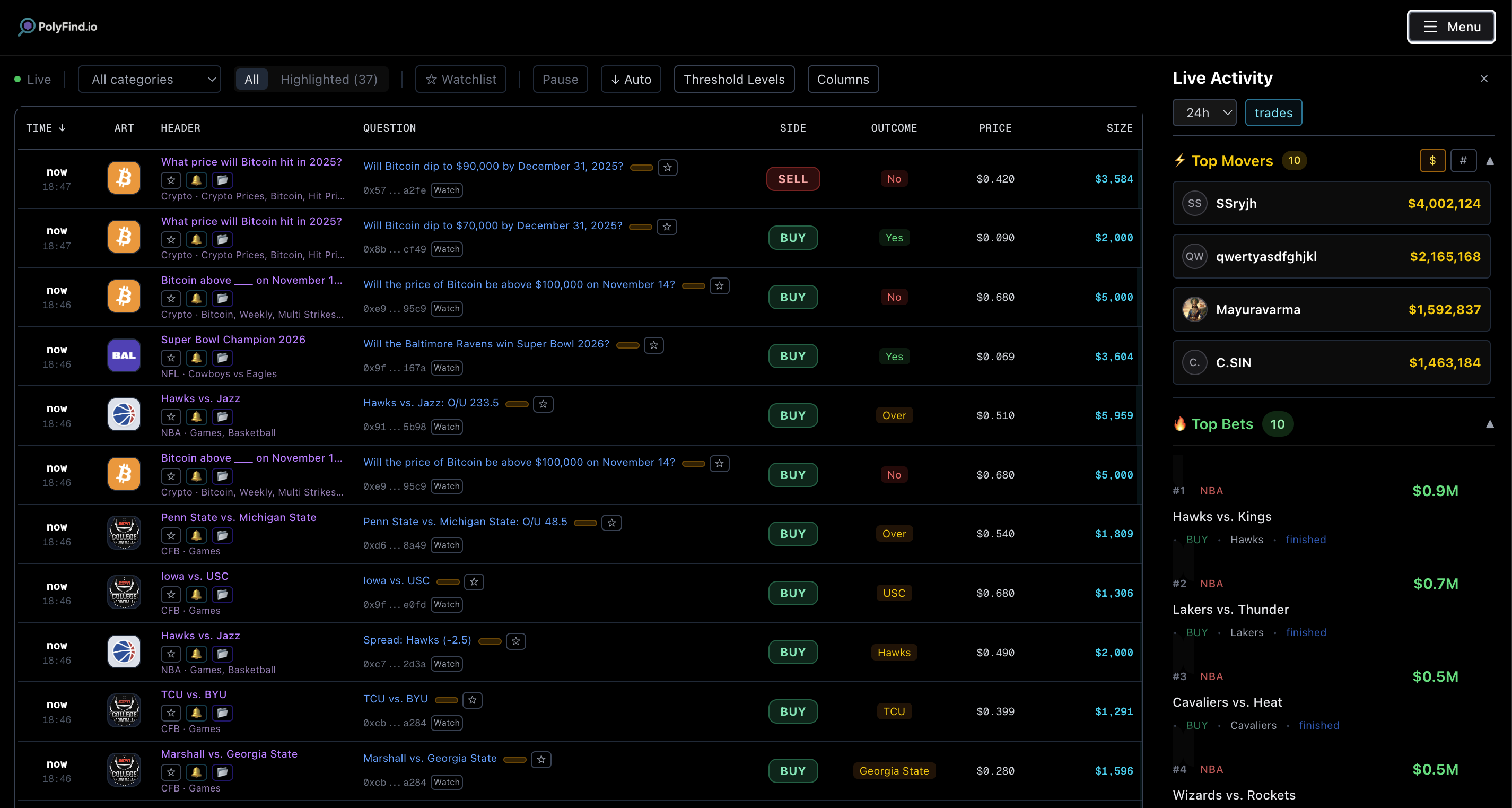Switch Top Movers to '#' count view
The width and height of the screenshot is (1512, 808).
click(x=1463, y=160)
